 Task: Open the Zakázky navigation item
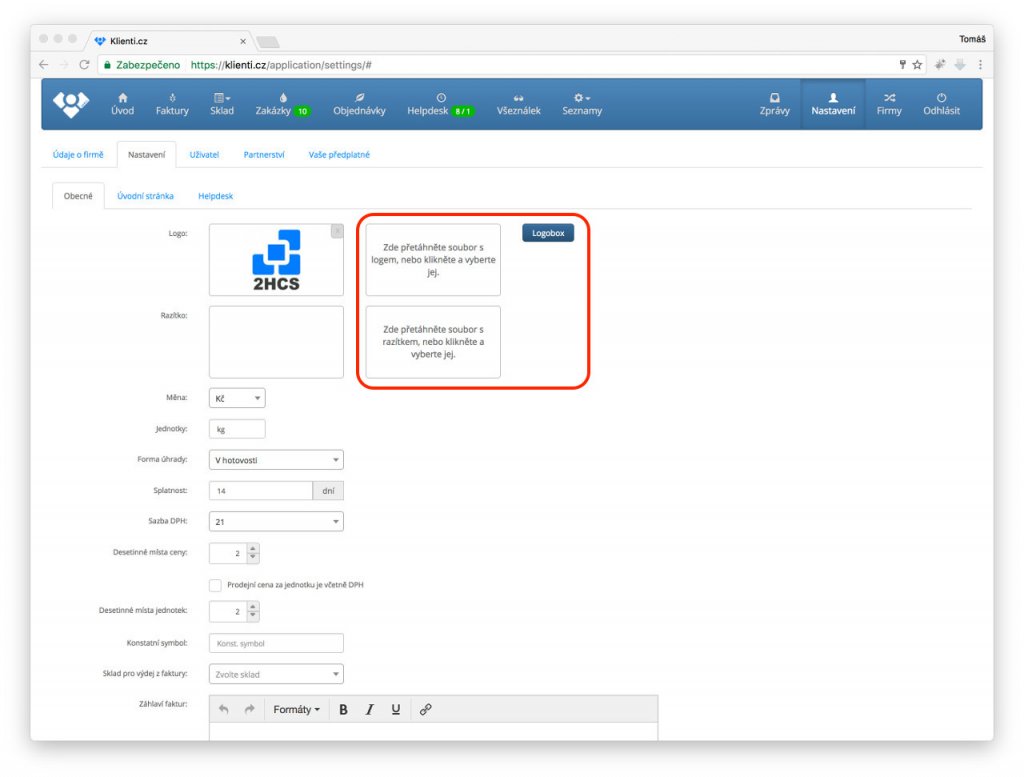pos(282,105)
